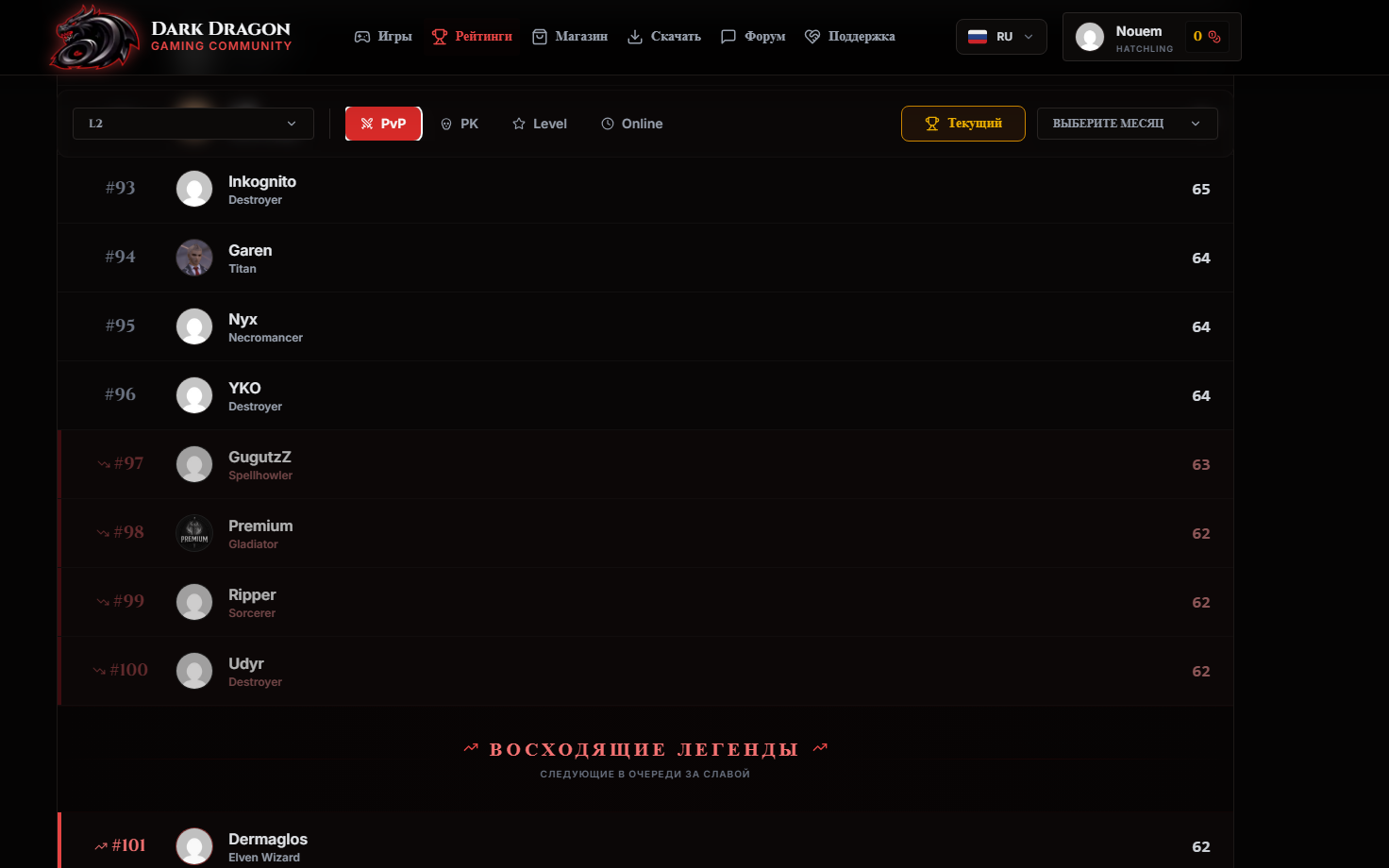Click the Текущий current period button
This screenshot has width=1389, height=868.
point(963,124)
